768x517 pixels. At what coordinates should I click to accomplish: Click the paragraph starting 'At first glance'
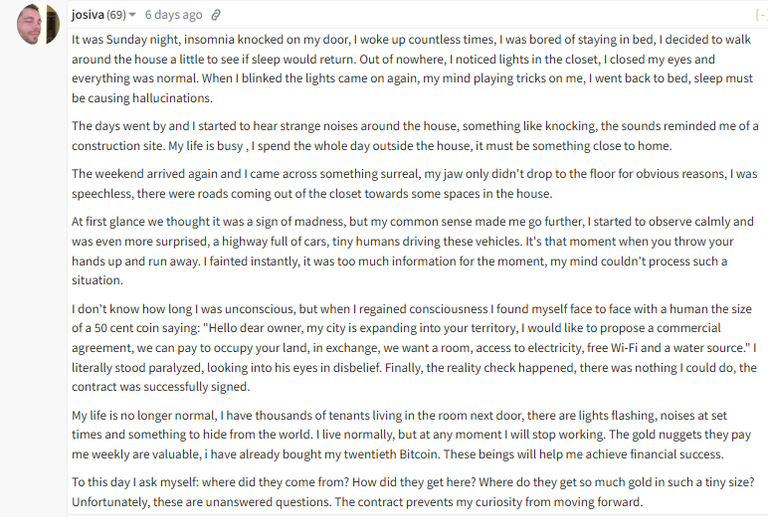(412, 251)
